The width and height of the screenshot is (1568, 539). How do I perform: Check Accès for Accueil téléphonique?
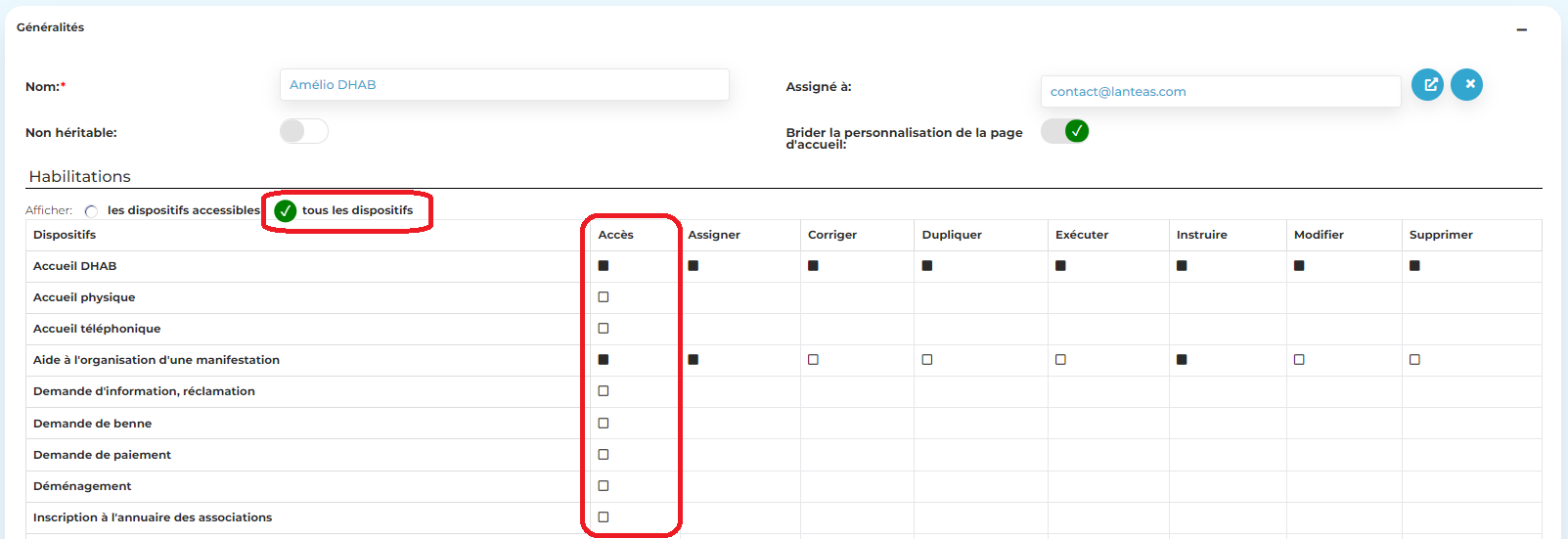tap(604, 329)
